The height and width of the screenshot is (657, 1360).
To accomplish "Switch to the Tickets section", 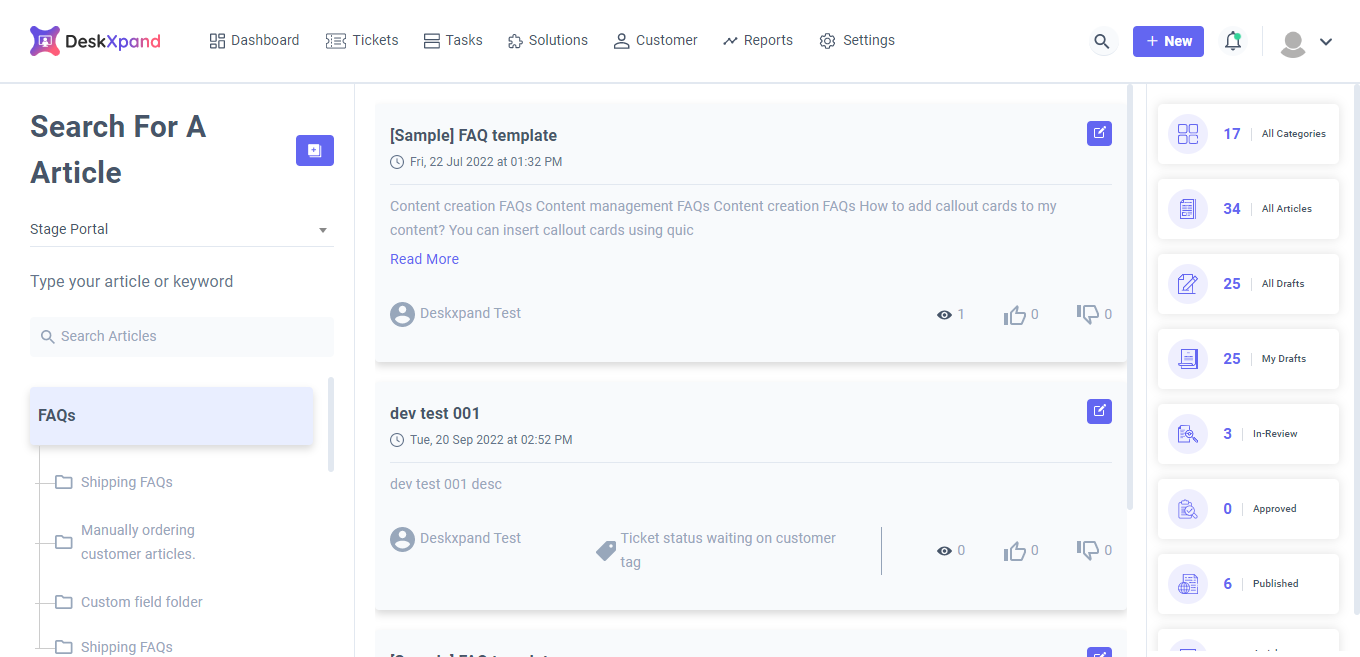I will pyautogui.click(x=362, y=40).
